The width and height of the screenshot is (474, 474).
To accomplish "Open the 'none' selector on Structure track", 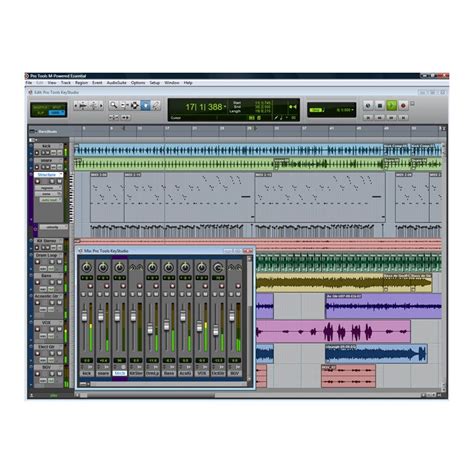I will click(48, 194).
